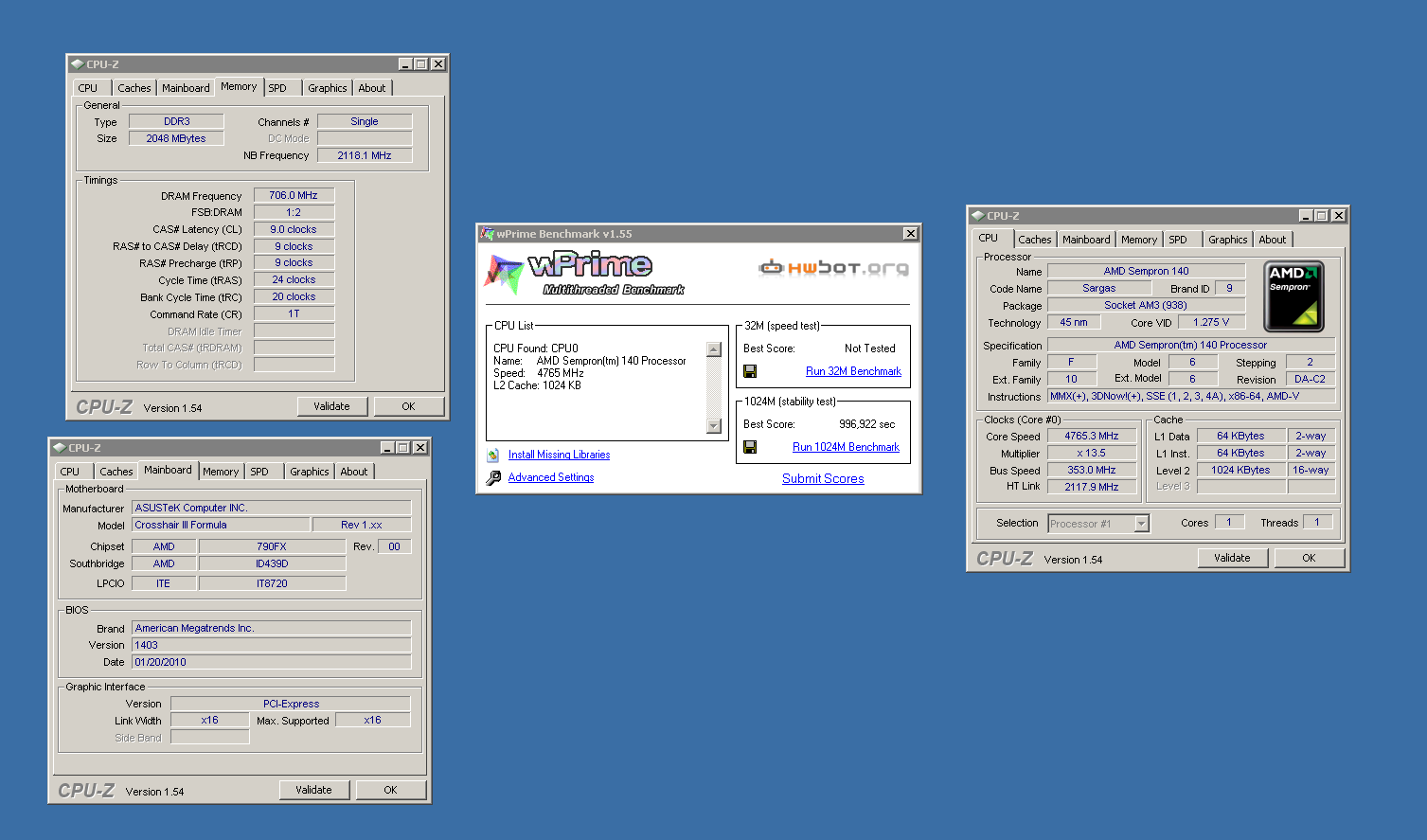Click the Level 2 1024 KBytes cache value
The width and height of the screenshot is (1427, 840).
point(1240,470)
